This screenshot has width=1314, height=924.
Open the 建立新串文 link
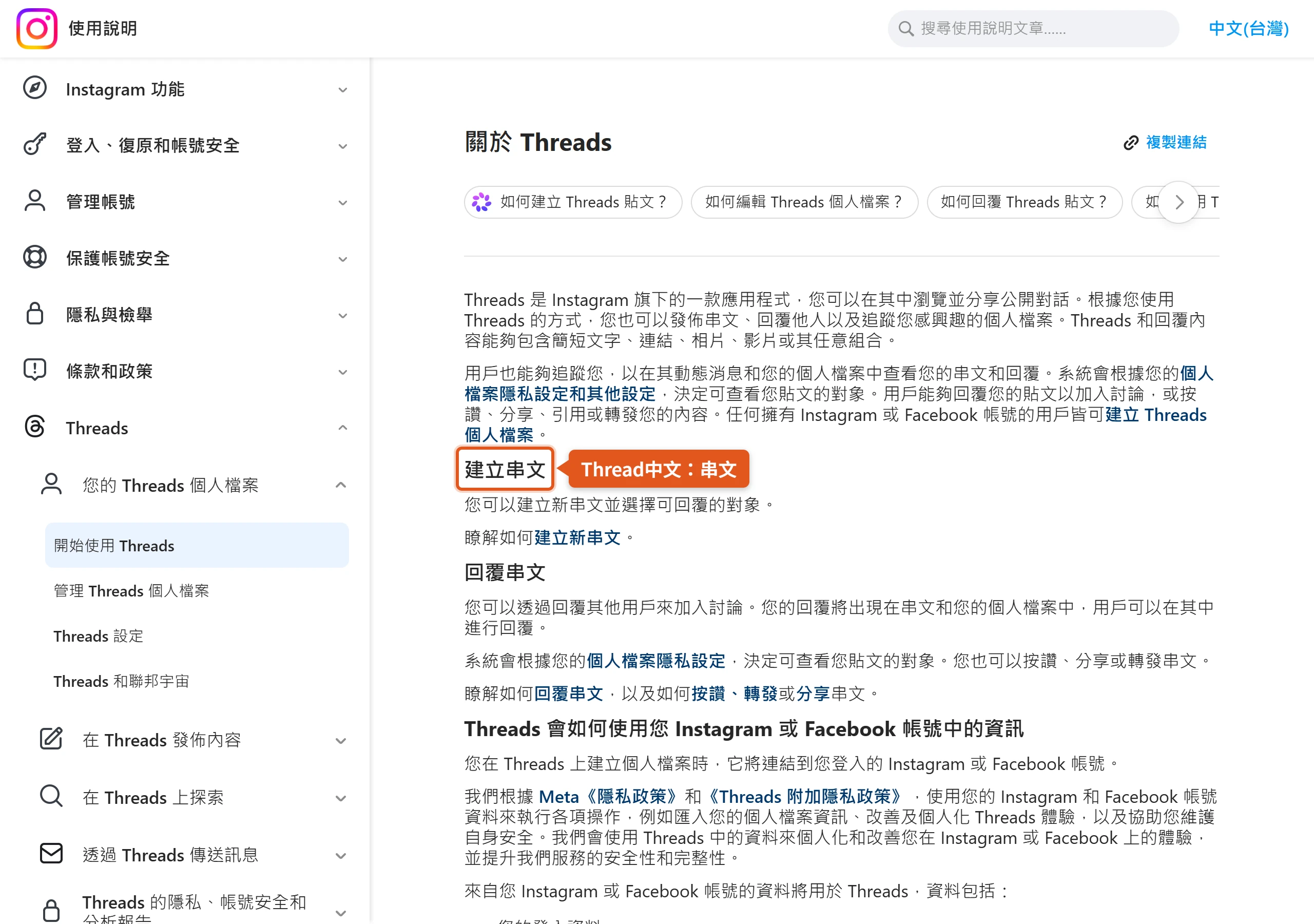coord(577,537)
